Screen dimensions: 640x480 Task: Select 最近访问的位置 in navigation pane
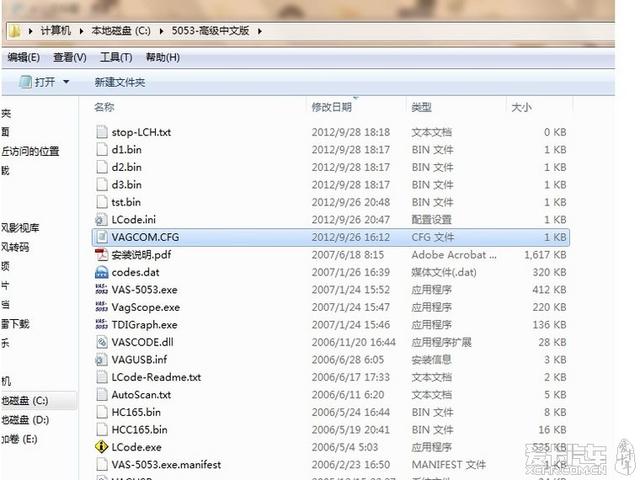(30, 151)
